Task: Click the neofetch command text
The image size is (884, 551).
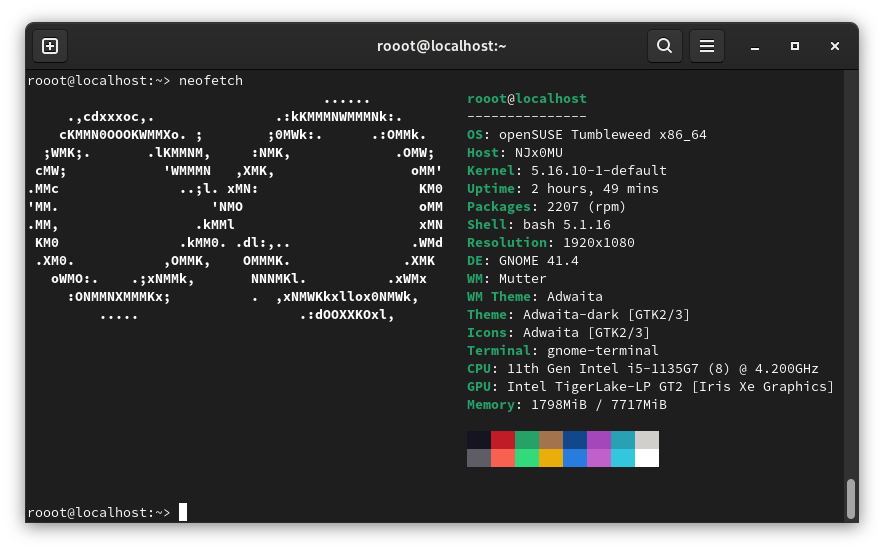Action: click(x=211, y=81)
